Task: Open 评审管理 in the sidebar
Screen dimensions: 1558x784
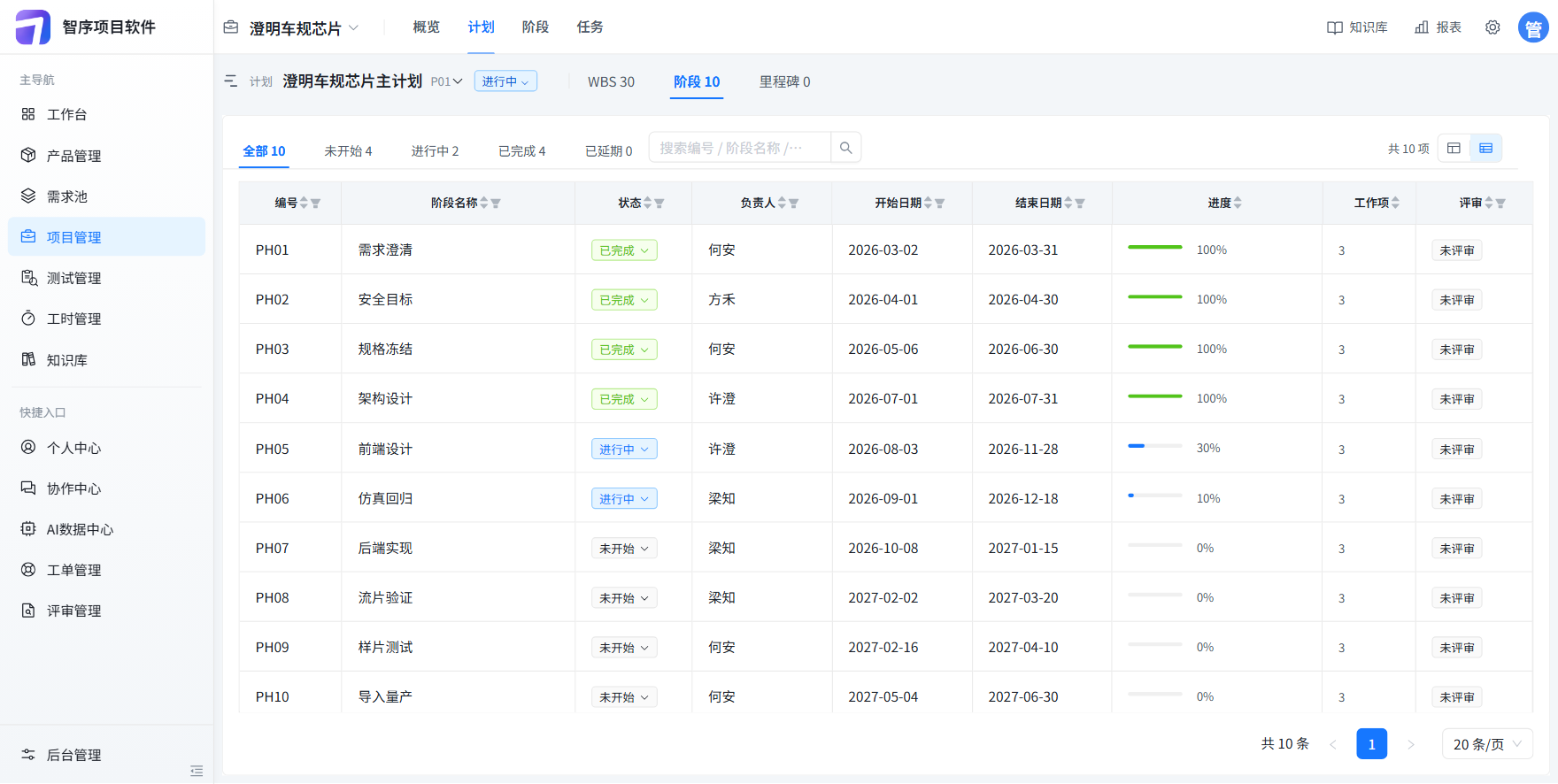Action: point(106,611)
